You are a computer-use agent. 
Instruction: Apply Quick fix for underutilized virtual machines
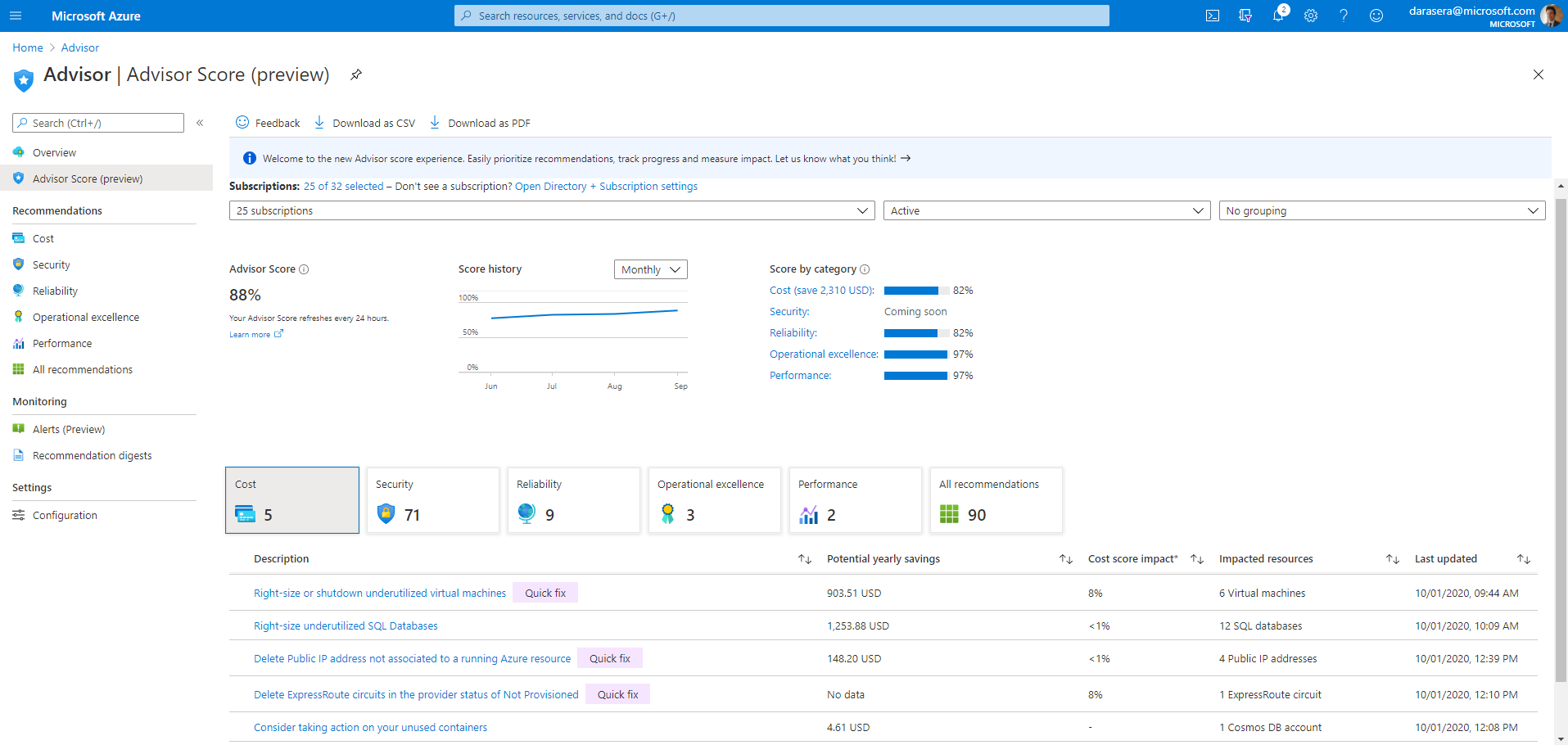coord(545,592)
